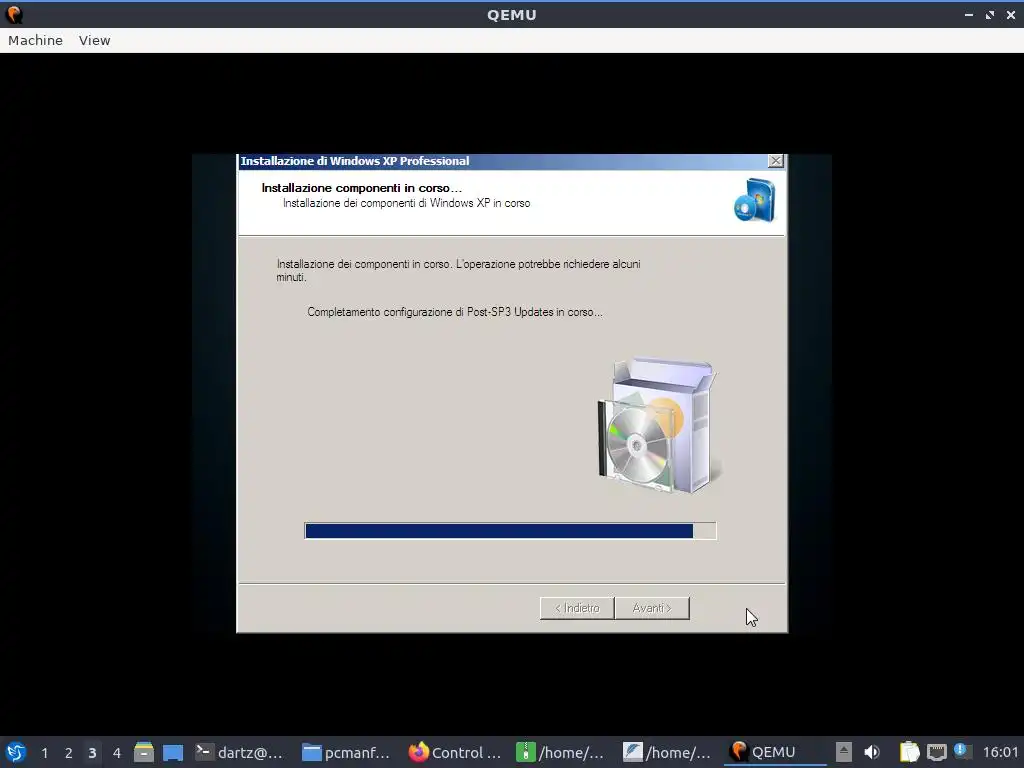Switch to the dartz@ terminal window
The width and height of the screenshot is (1024, 768).
240,752
